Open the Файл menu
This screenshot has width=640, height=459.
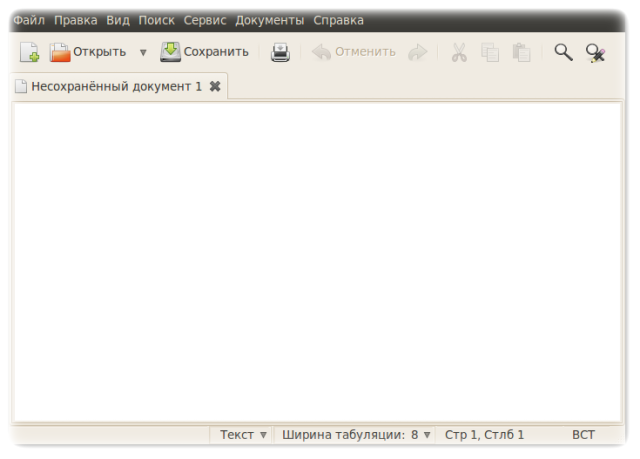click(29, 20)
